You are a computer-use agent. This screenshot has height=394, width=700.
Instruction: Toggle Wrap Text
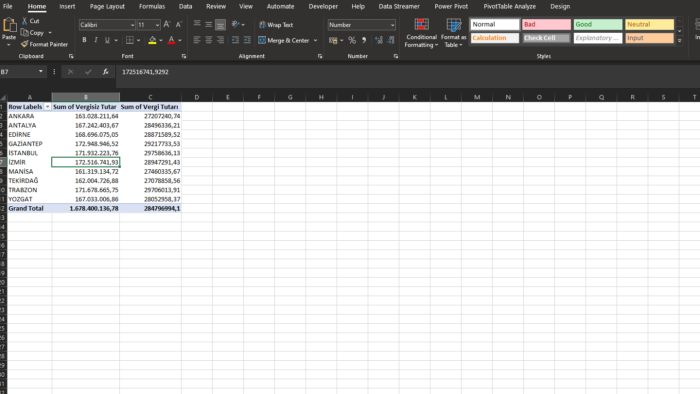pos(276,25)
